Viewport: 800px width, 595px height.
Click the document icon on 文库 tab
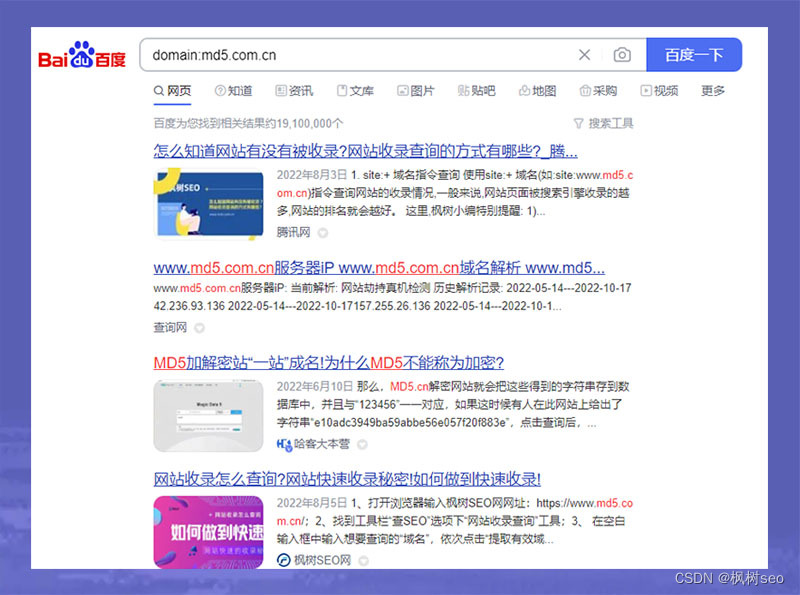point(342,91)
